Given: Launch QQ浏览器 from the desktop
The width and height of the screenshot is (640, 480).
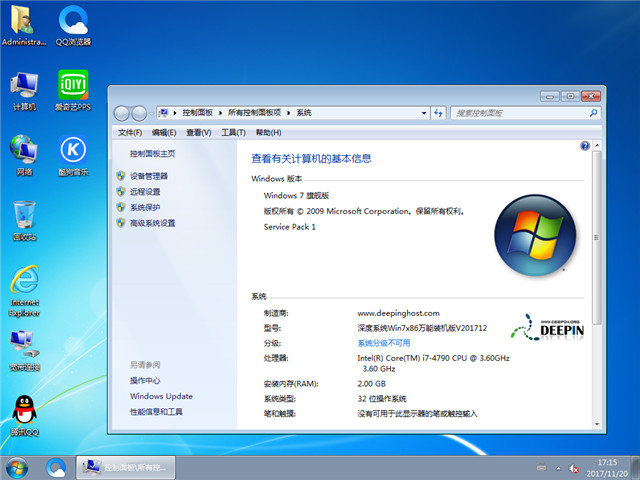Looking at the screenshot, I should point(73,25).
